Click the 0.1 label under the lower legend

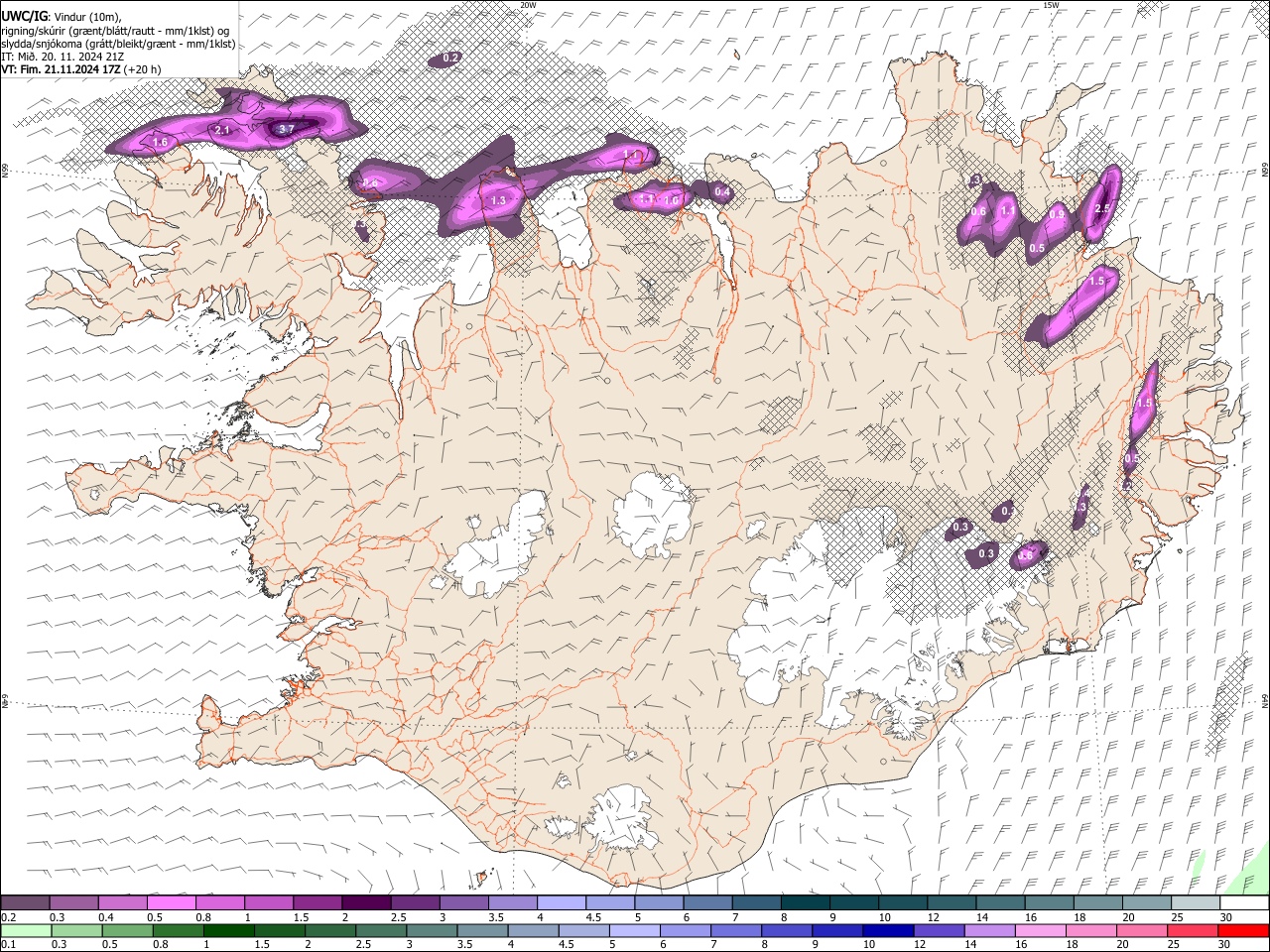point(8,945)
